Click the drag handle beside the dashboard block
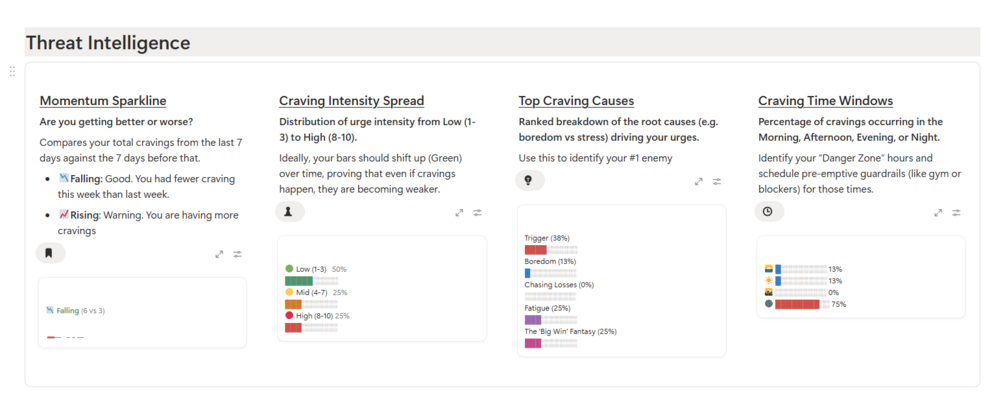This screenshot has width=1005, height=417. (12, 72)
